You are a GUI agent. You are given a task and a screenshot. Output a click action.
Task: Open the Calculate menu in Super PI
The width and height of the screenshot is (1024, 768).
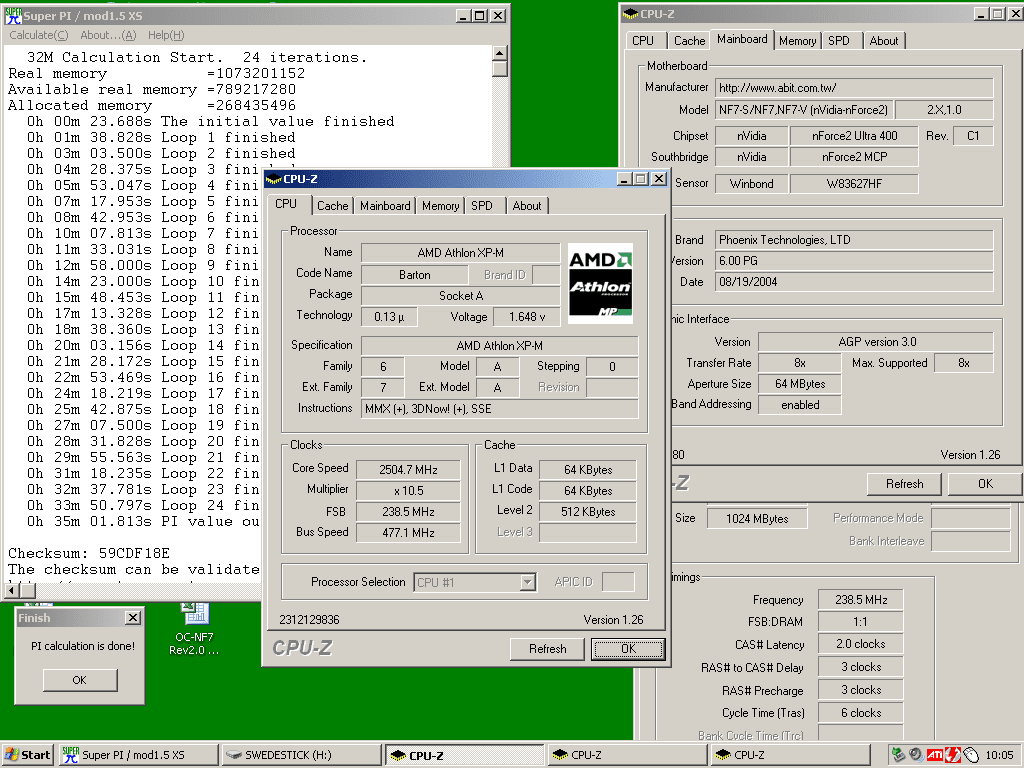pyautogui.click(x=39, y=35)
